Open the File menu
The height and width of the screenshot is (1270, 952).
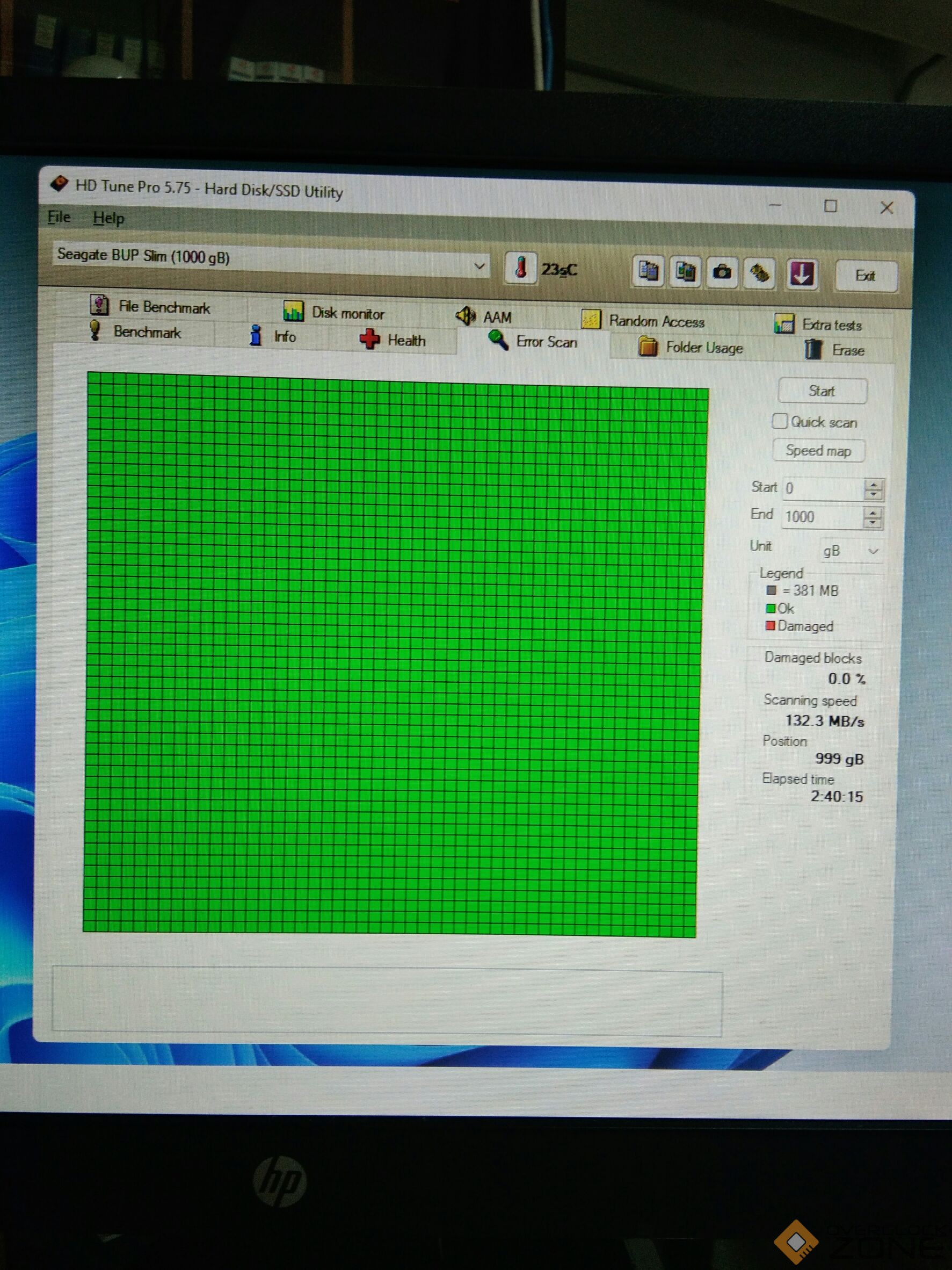(x=59, y=217)
